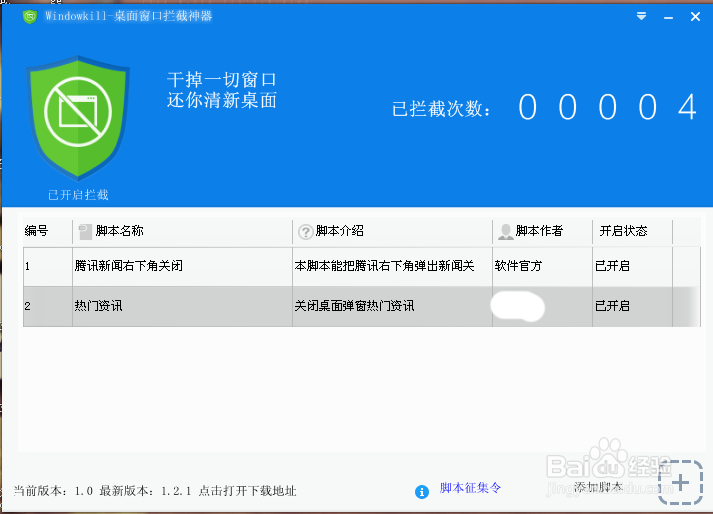713x514 pixels.
Task: Click the blue info icon beside 脚本征集令
Action: click(422, 492)
